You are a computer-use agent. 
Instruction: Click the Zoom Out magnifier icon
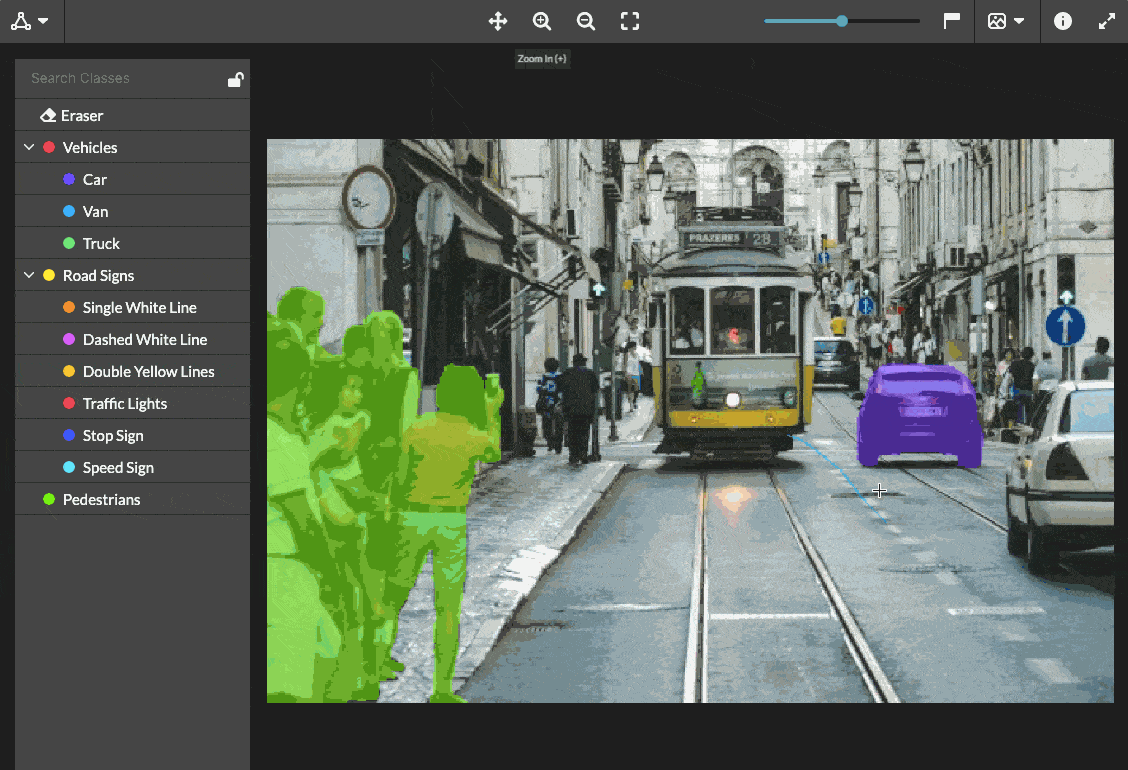coord(586,21)
